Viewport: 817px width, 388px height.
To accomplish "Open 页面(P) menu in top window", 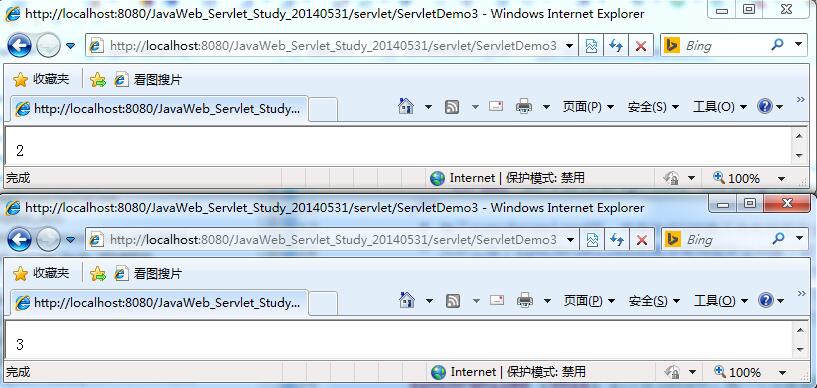I will 588,107.
